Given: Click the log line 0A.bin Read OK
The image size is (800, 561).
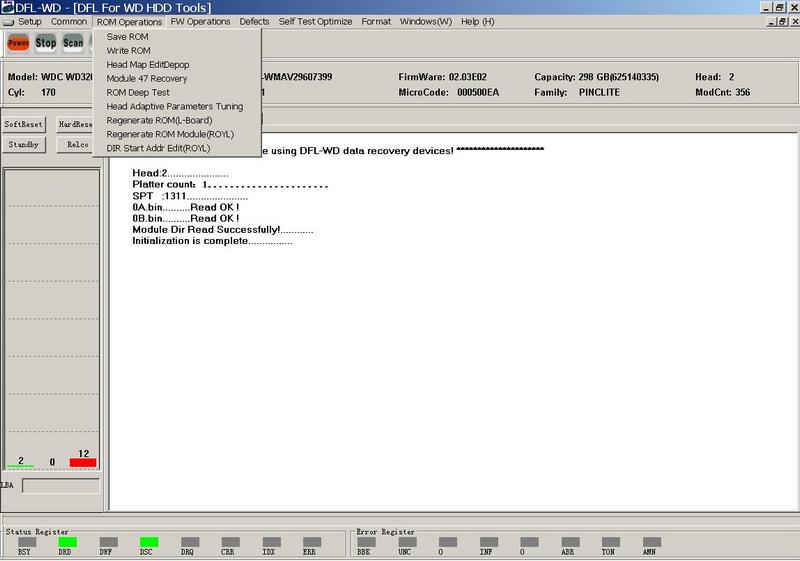Looking at the screenshot, I should (186, 207).
